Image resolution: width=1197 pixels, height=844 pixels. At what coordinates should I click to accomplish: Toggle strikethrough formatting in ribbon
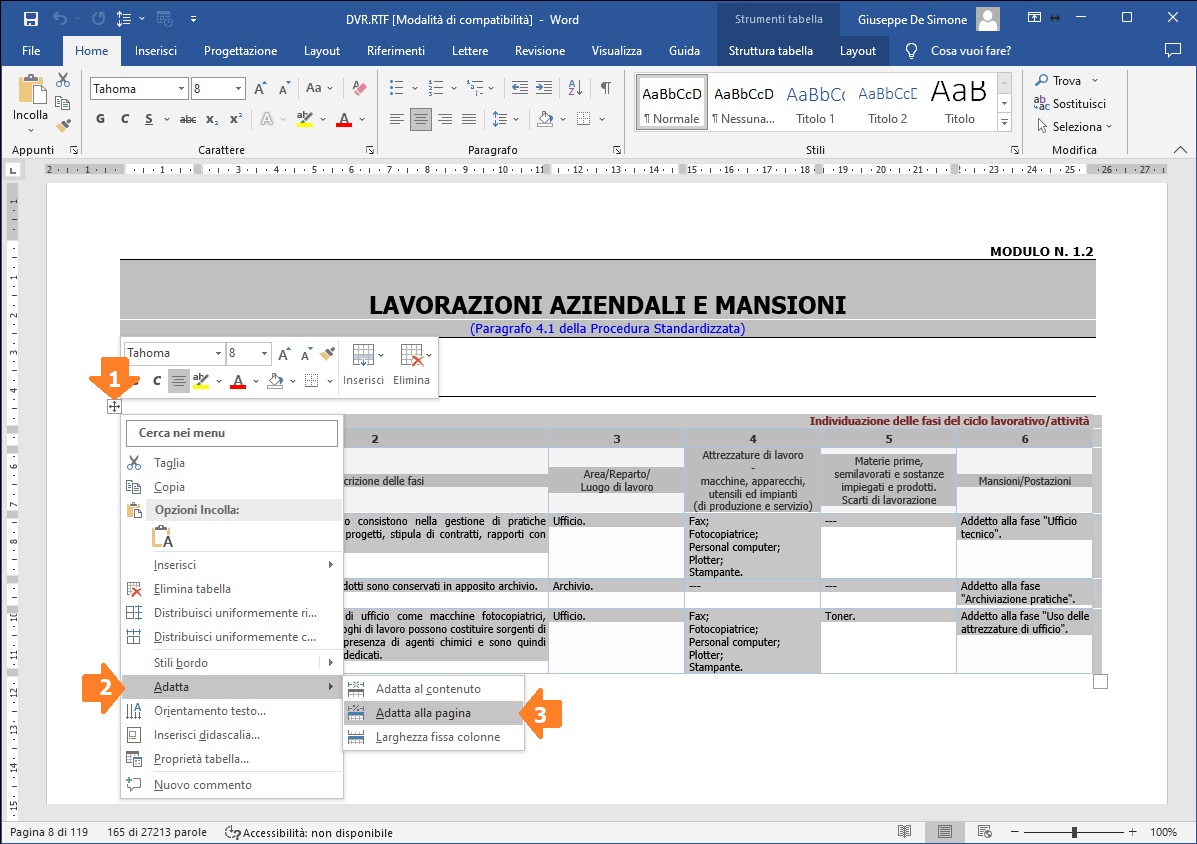click(x=187, y=119)
